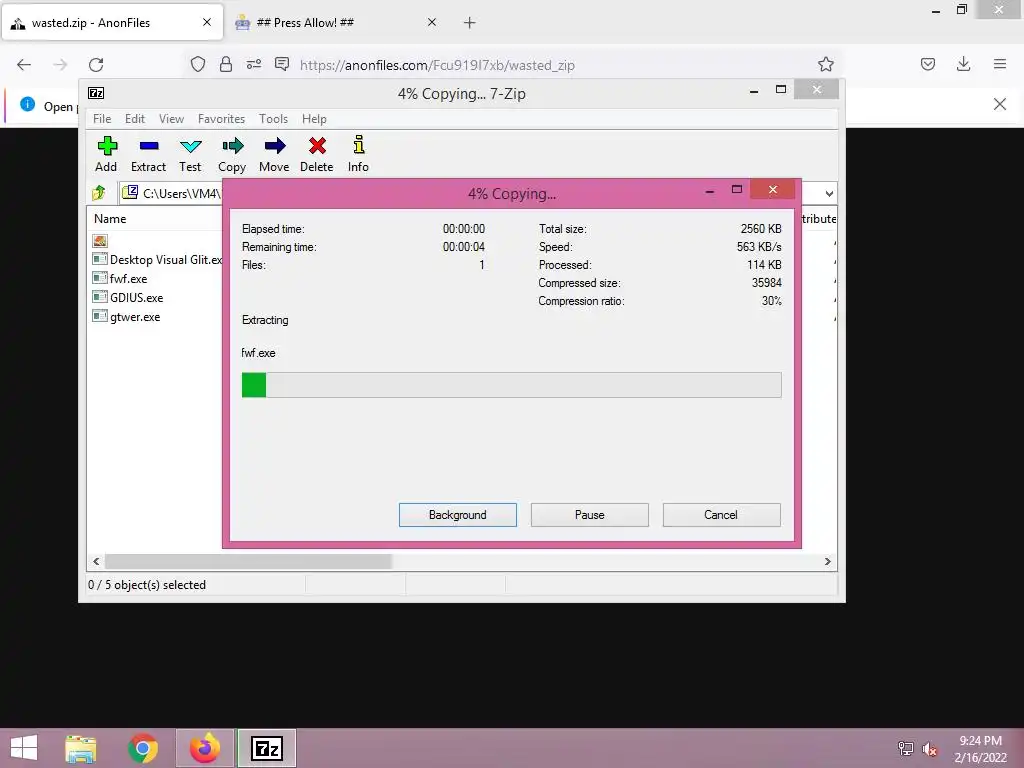Go back in Firefox

click(x=24, y=65)
